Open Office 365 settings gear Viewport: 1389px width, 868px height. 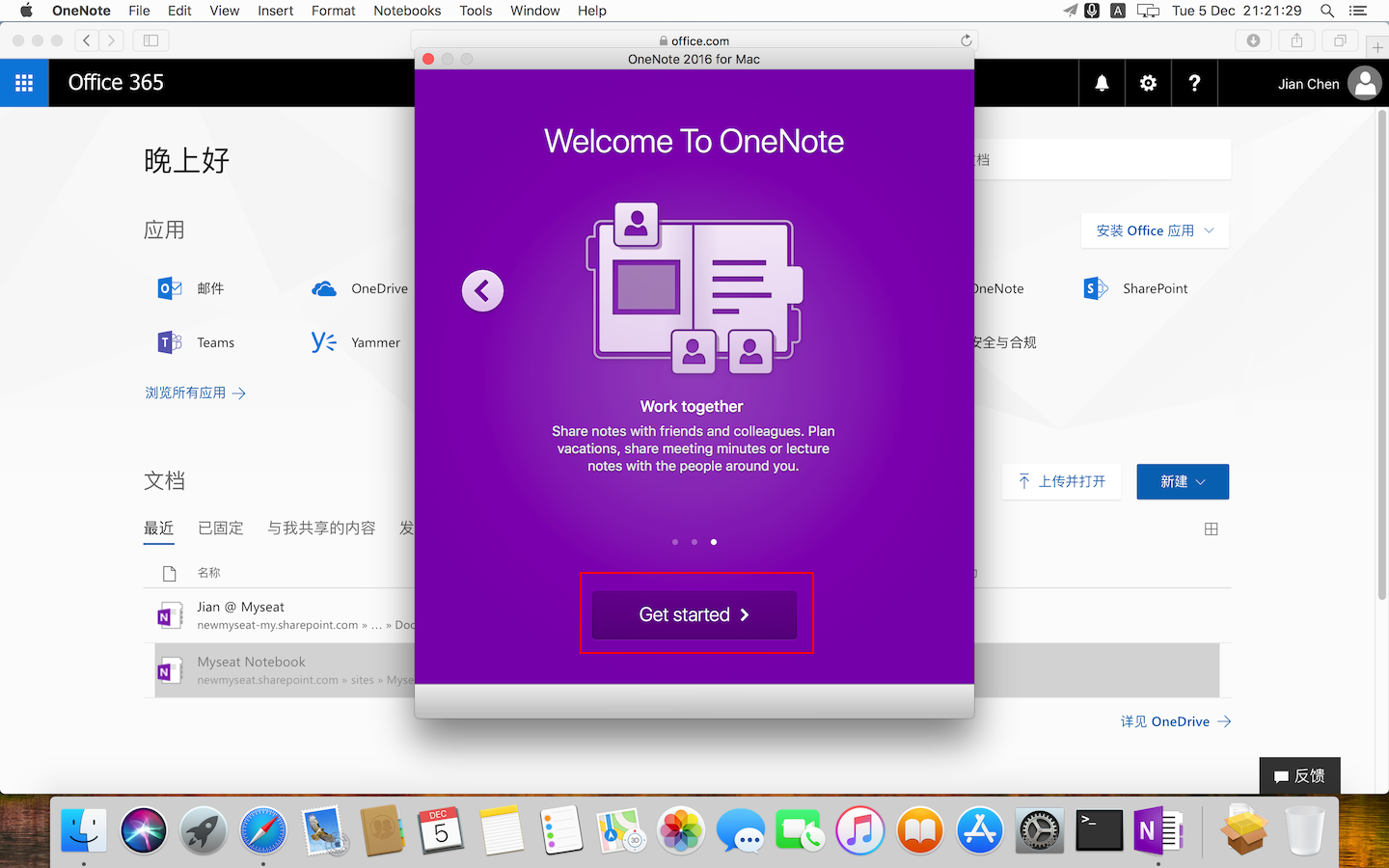click(x=1148, y=83)
